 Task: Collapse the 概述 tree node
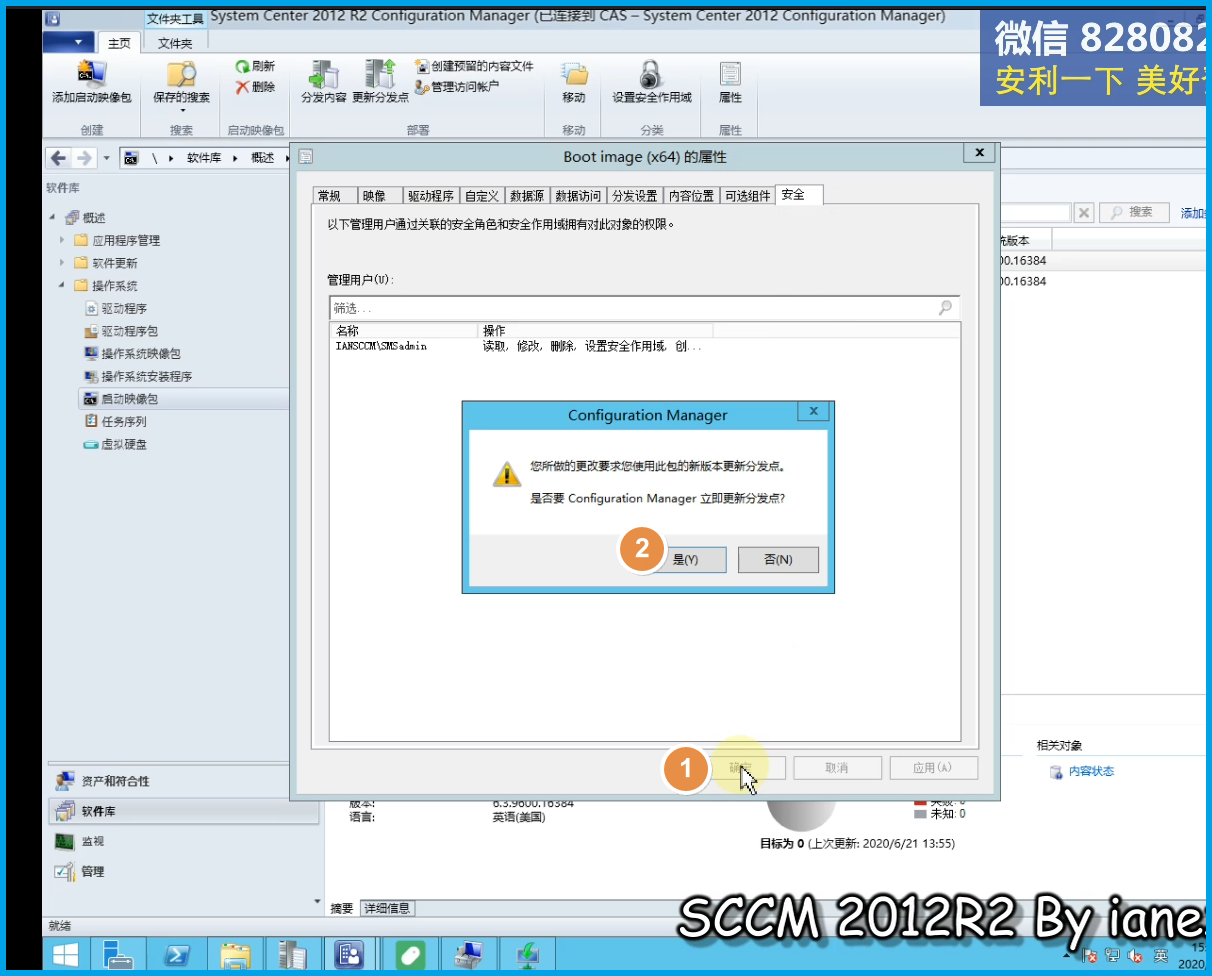(52, 217)
